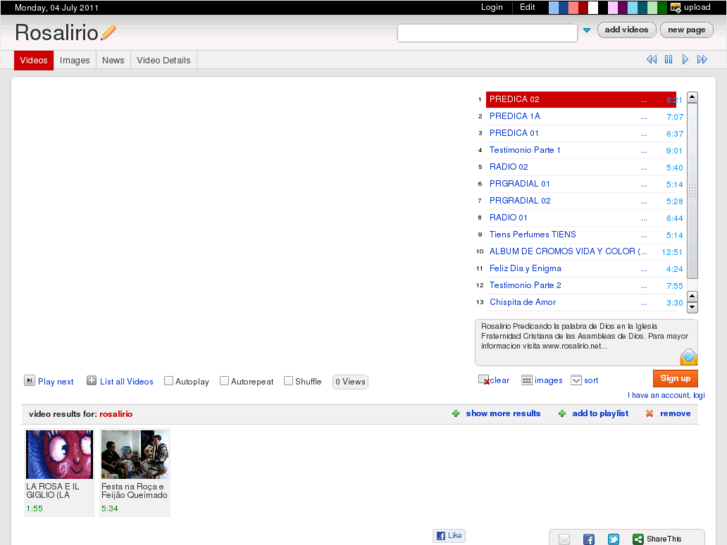Click the play triangle icon
Image resolution: width=727 pixels, height=545 pixels.
point(685,59)
